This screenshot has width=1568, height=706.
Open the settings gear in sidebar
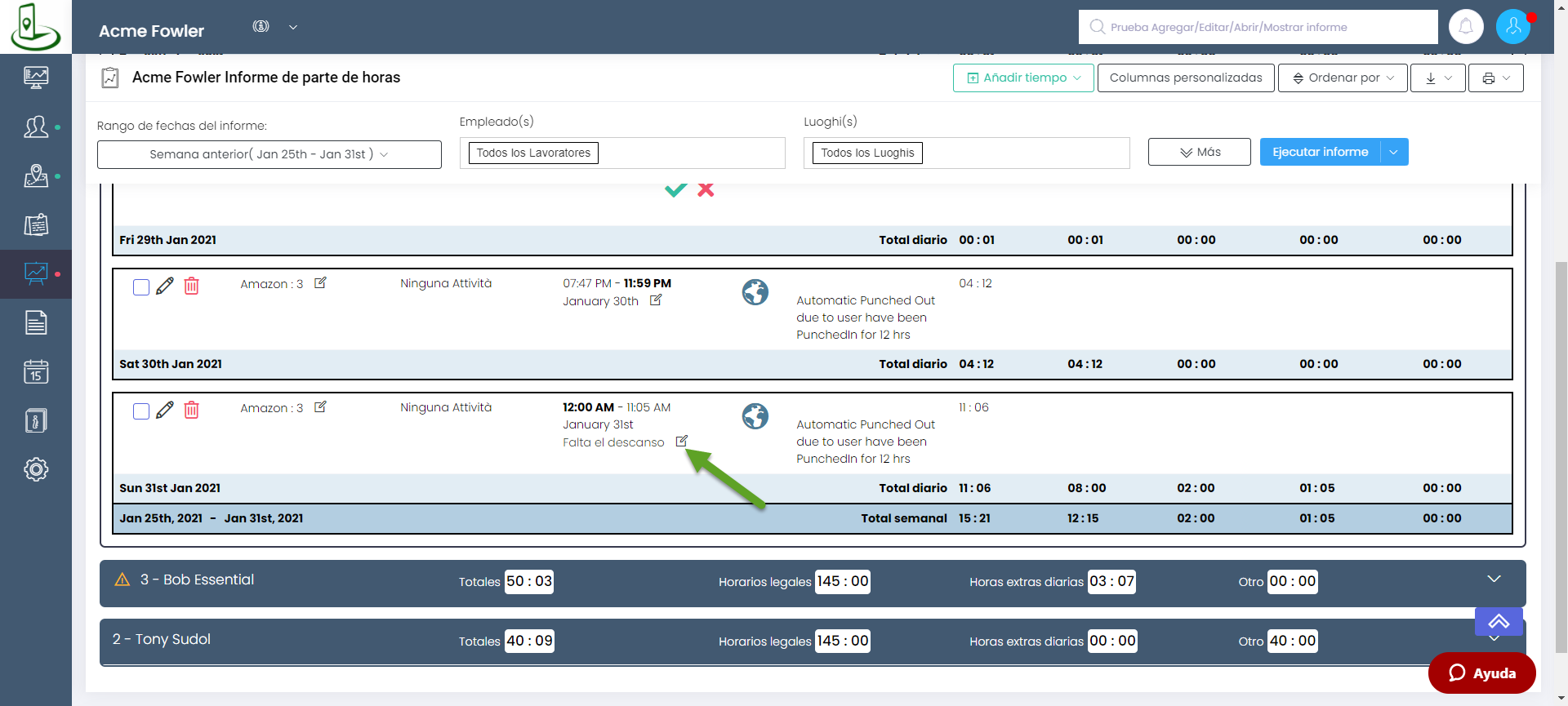point(36,469)
